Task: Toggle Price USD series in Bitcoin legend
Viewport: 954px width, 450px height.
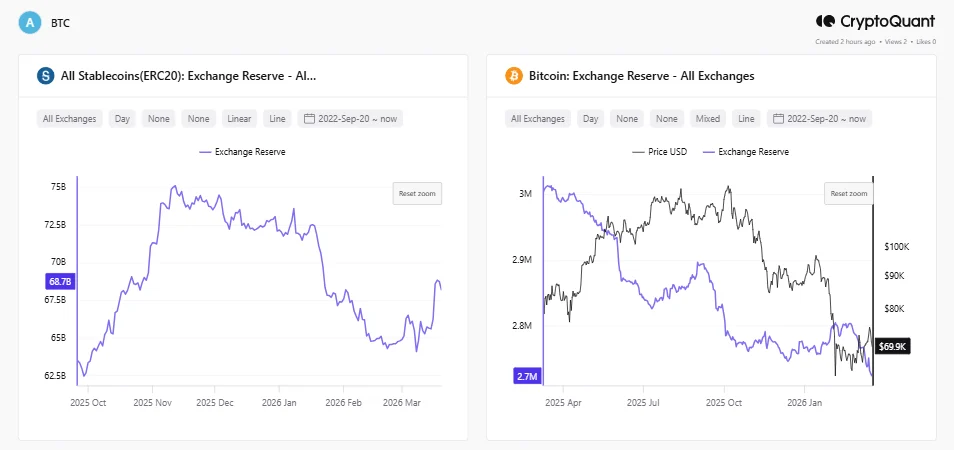Action: coord(654,152)
